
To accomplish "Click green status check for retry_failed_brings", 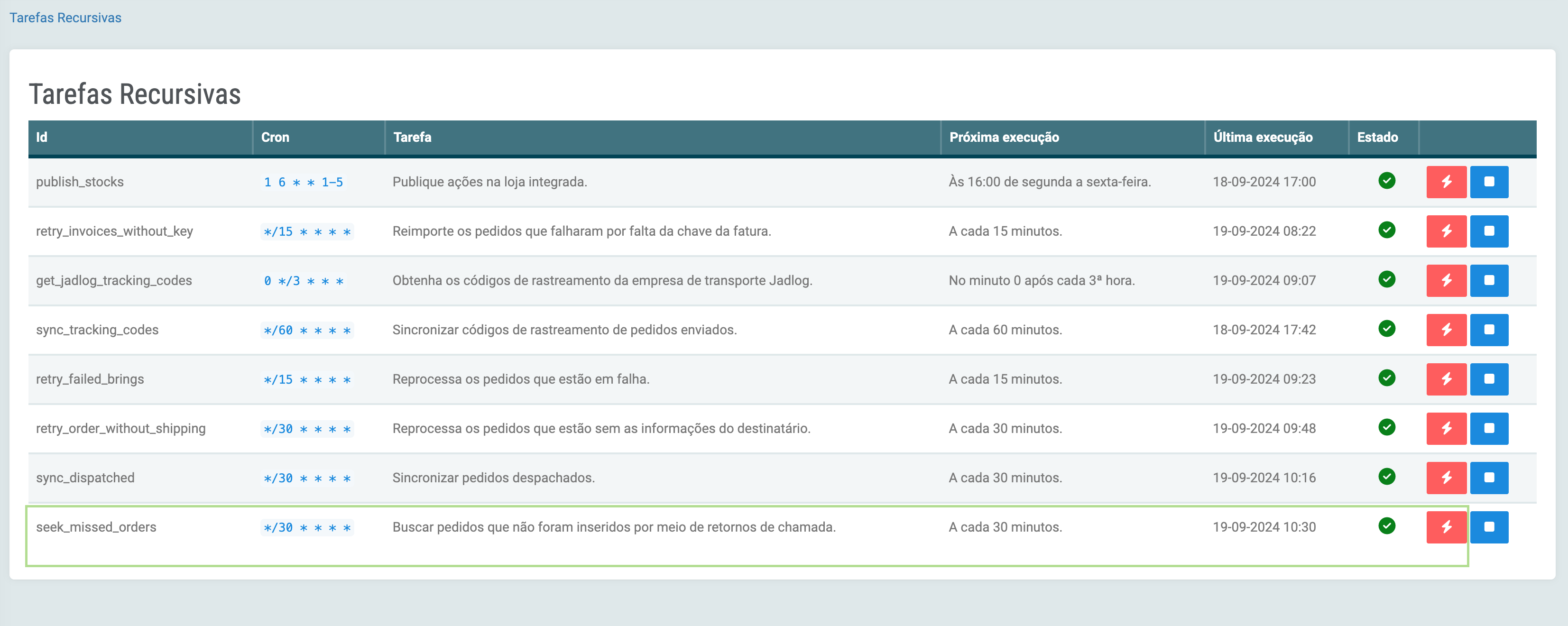I will [x=1387, y=378].
